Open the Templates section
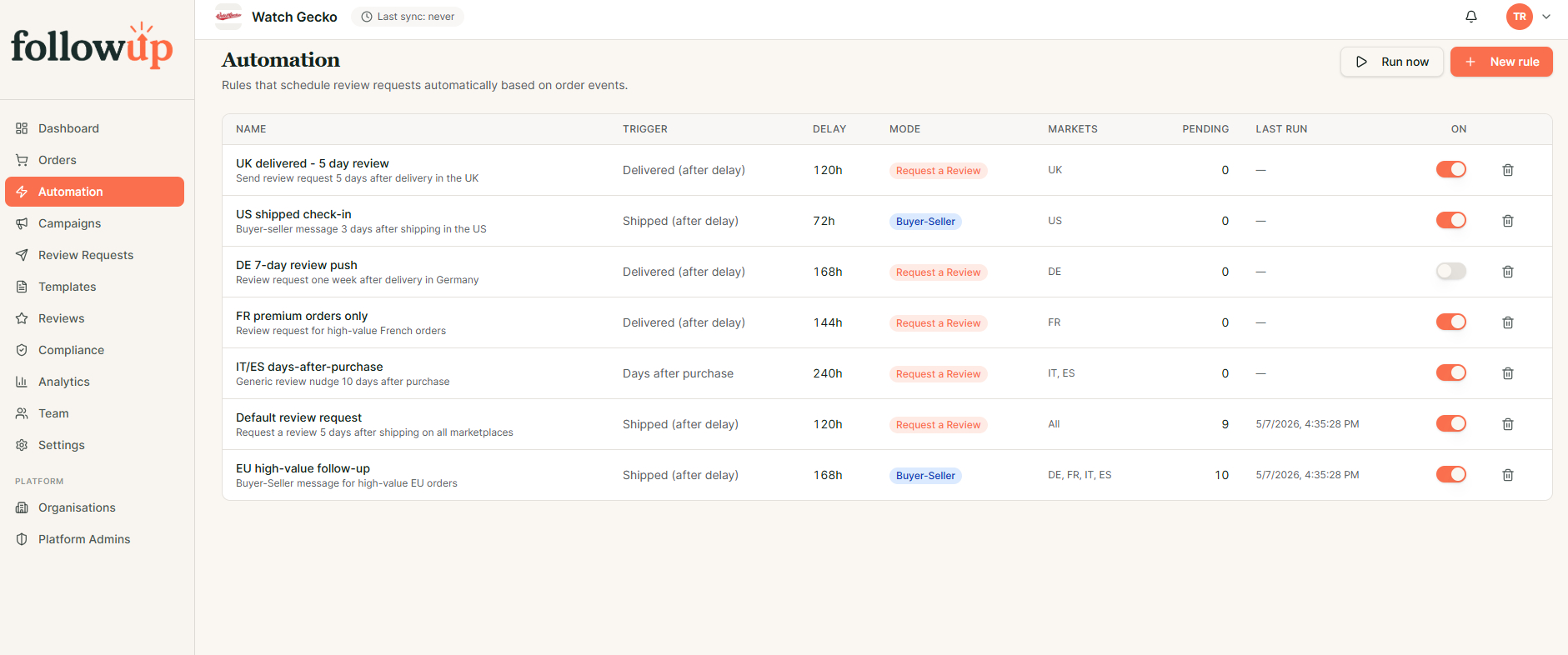 [x=94, y=287]
